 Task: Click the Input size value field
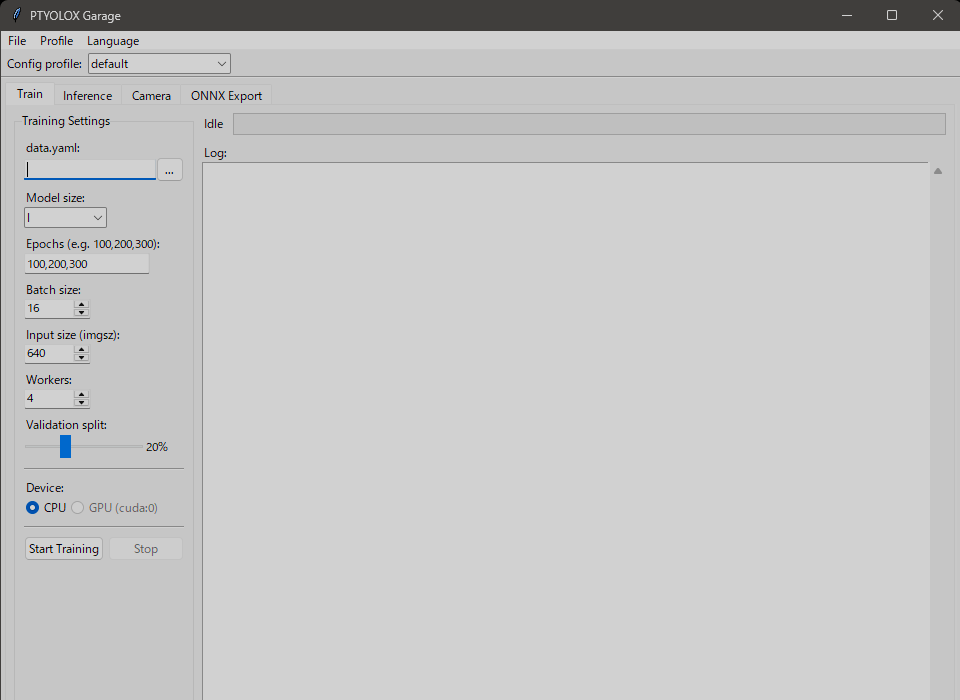tap(49, 353)
